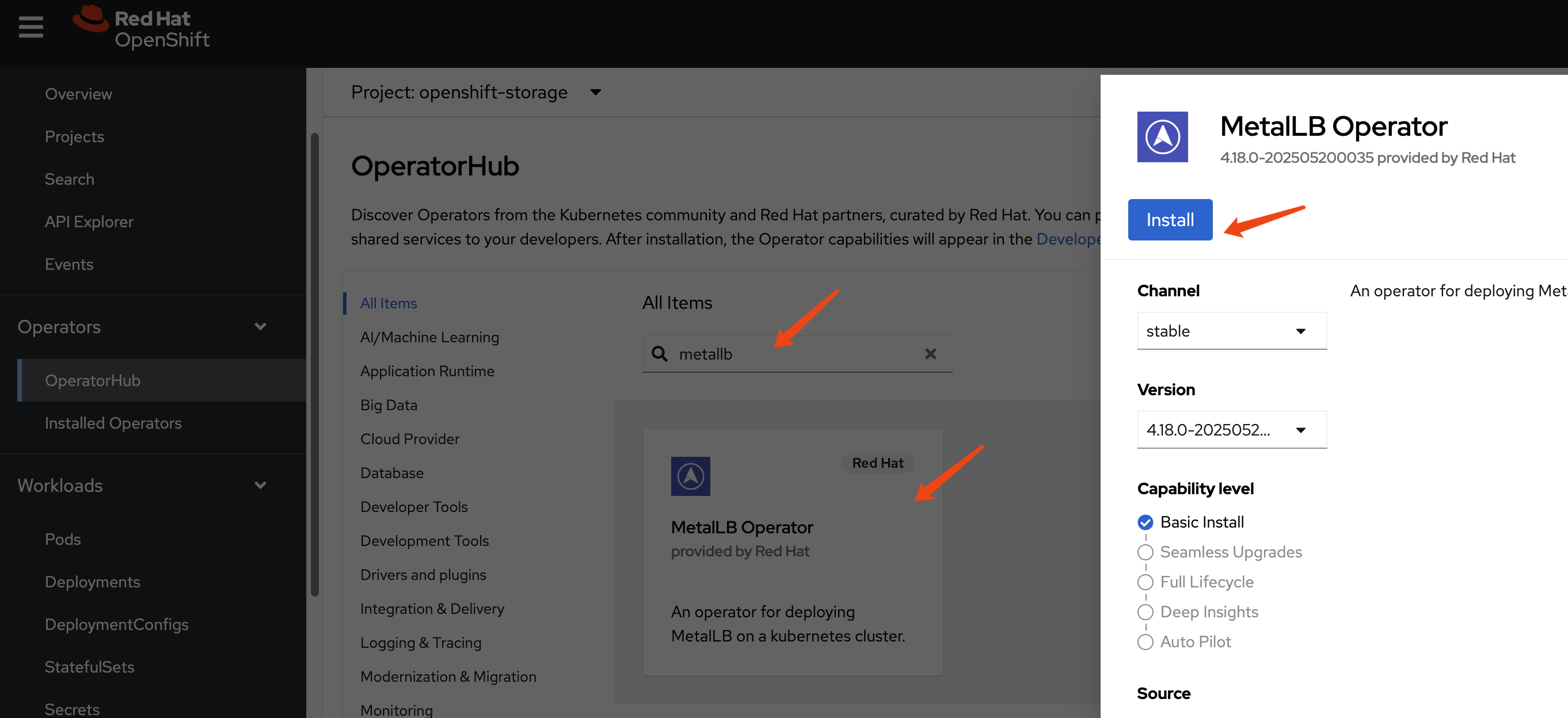1568x718 pixels.
Task: Click the sidebar vertical scrollbar
Action: pyautogui.click(x=314, y=365)
